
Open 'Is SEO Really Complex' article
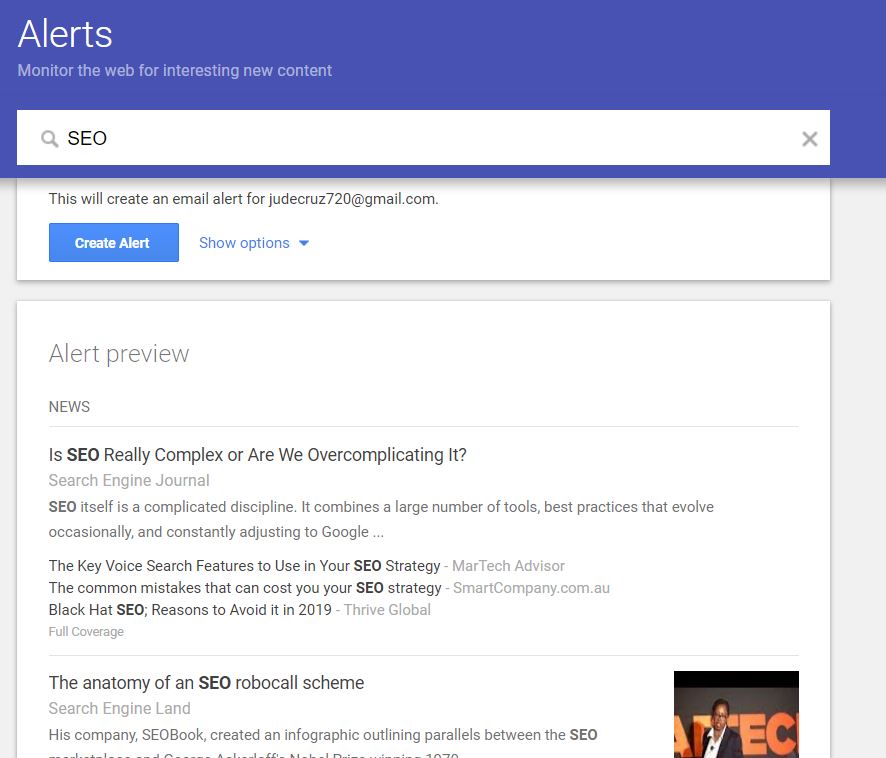(257, 455)
